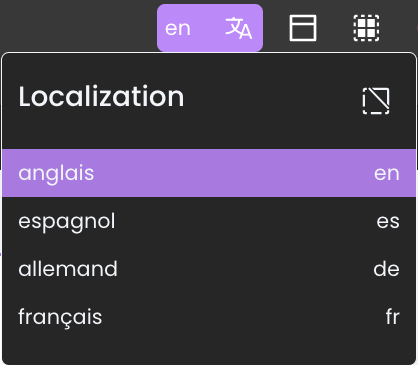
Task: Pick français in the Localization list
Action: [x=209, y=317]
